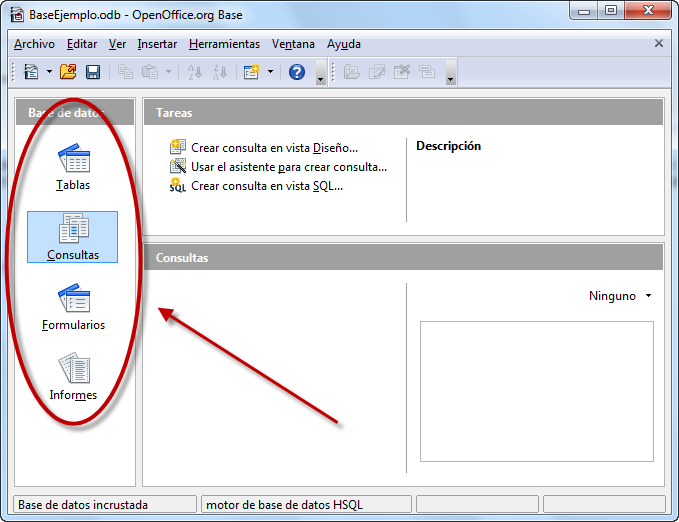The width and height of the screenshot is (679, 522).
Task: Open the Insertar menu
Action: (157, 44)
